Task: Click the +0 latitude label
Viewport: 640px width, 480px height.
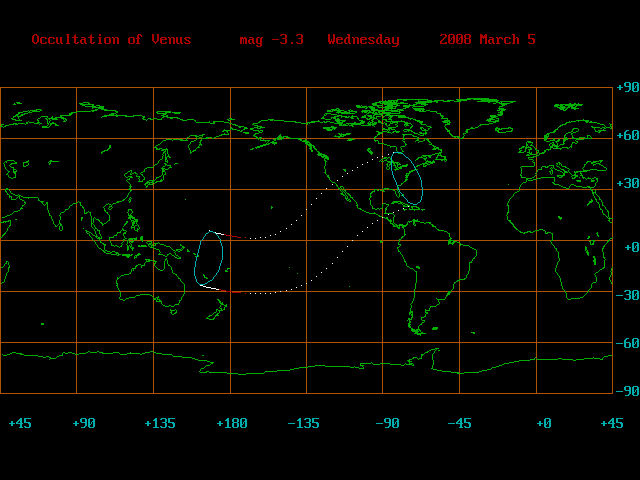Action: (x=632, y=247)
